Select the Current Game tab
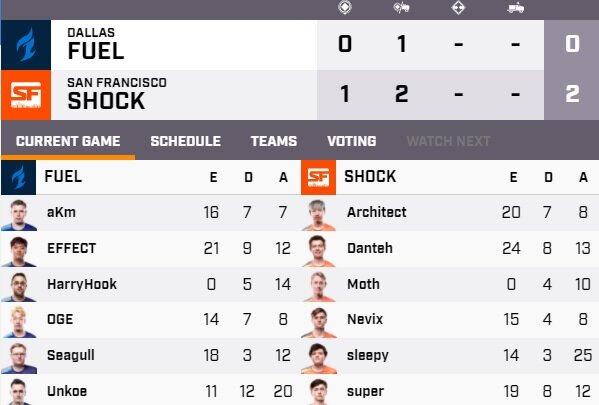 [68, 141]
